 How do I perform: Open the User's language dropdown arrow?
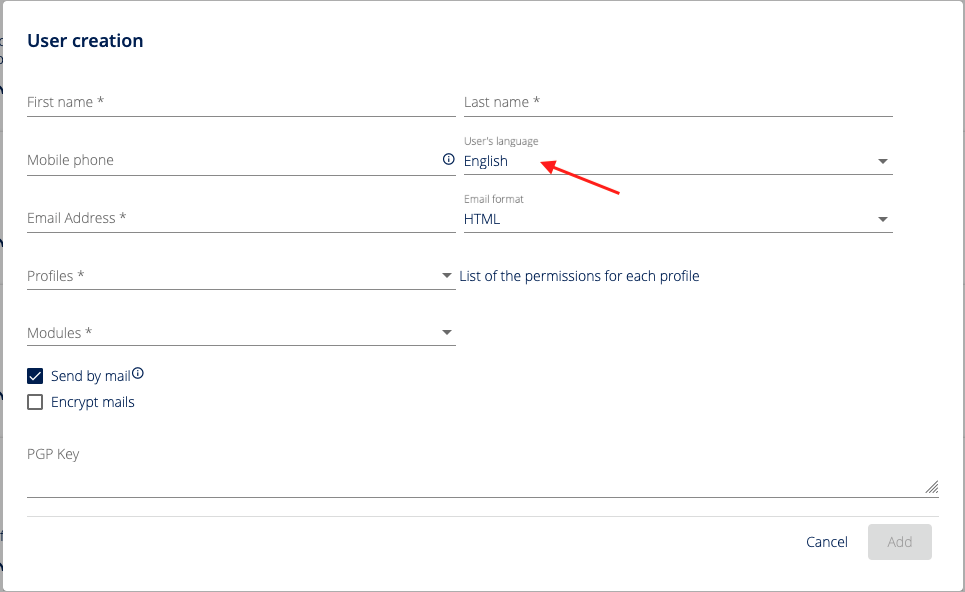[x=882, y=161]
